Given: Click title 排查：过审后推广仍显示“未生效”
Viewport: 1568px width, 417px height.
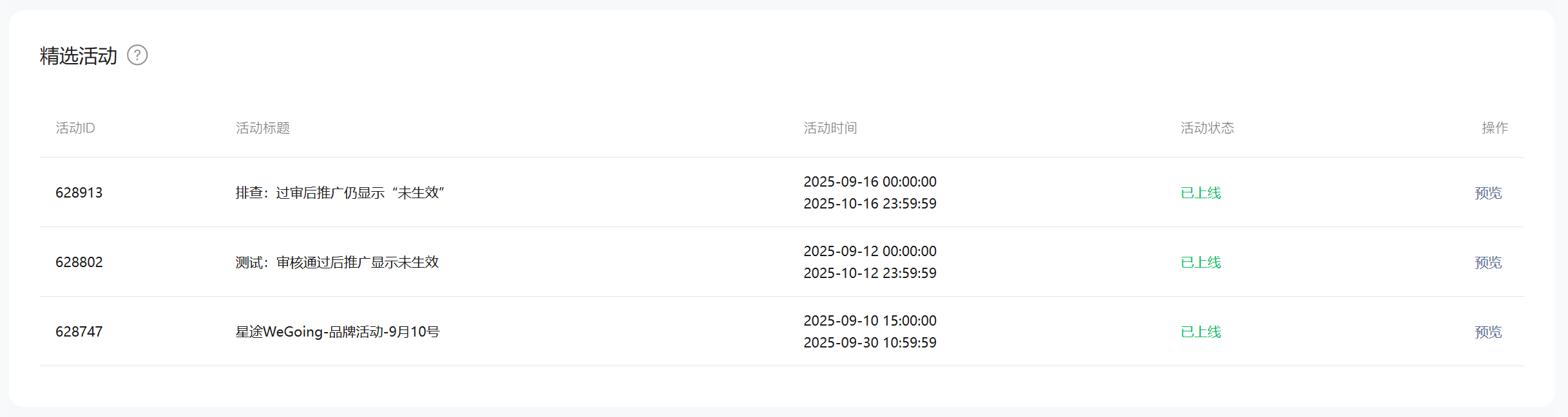Looking at the screenshot, I should click(x=340, y=193).
